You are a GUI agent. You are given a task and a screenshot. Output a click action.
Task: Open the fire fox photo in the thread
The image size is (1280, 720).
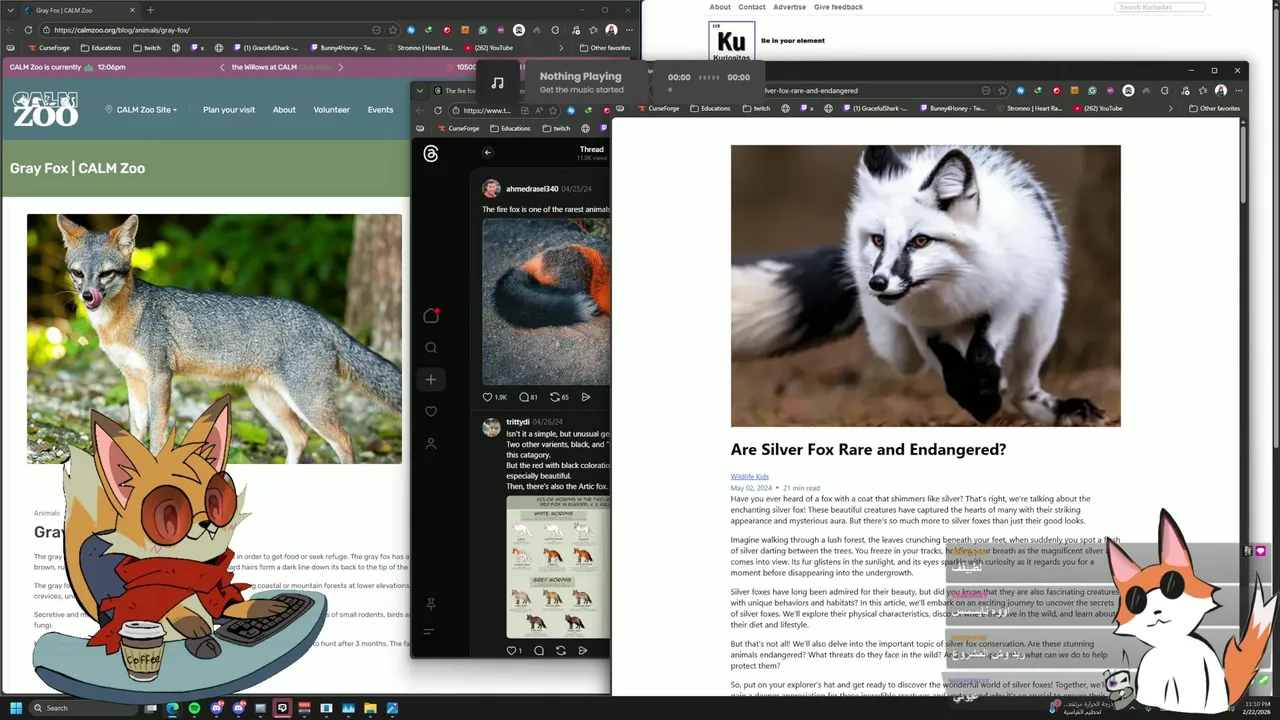[546, 302]
